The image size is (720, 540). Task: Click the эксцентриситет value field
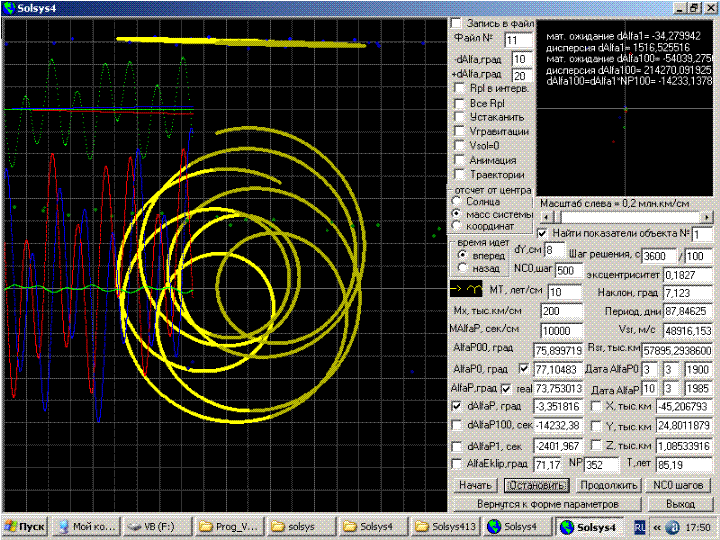(x=687, y=275)
